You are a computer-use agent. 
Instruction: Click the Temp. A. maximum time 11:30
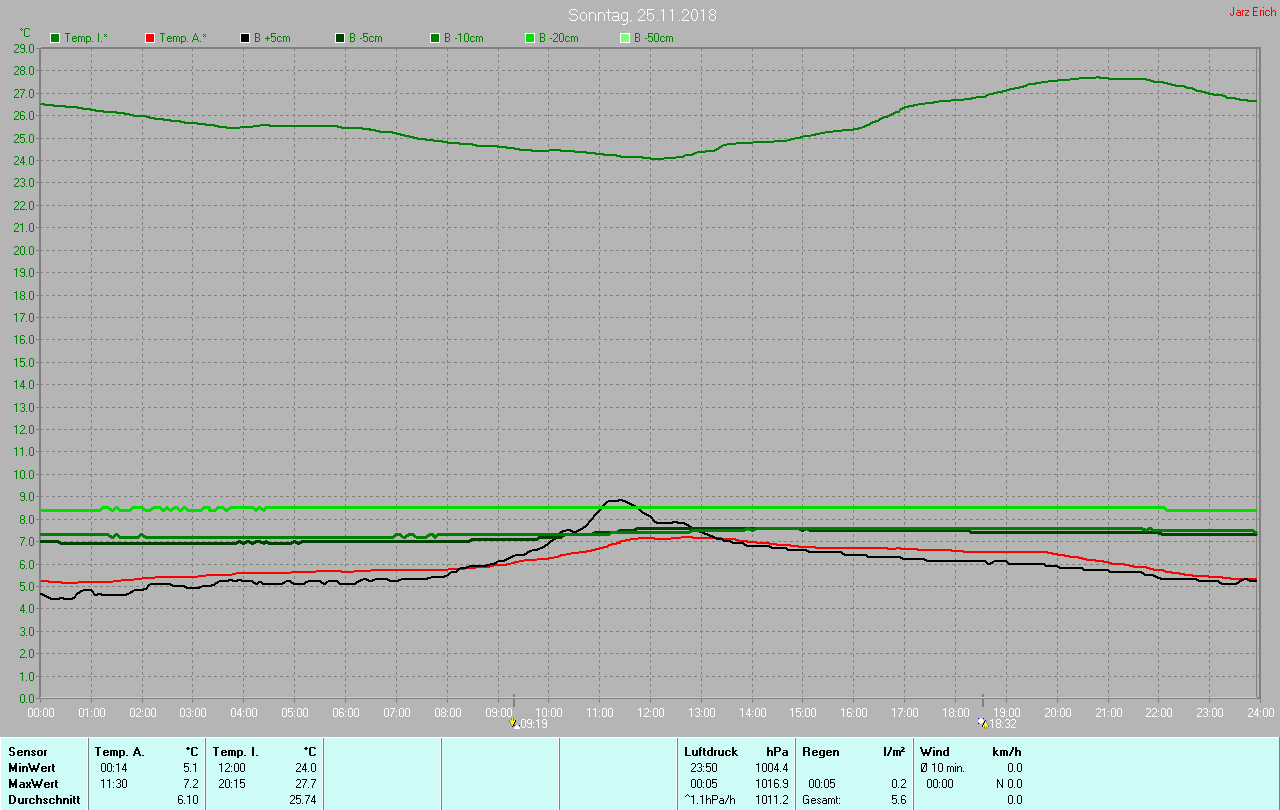click(113, 784)
